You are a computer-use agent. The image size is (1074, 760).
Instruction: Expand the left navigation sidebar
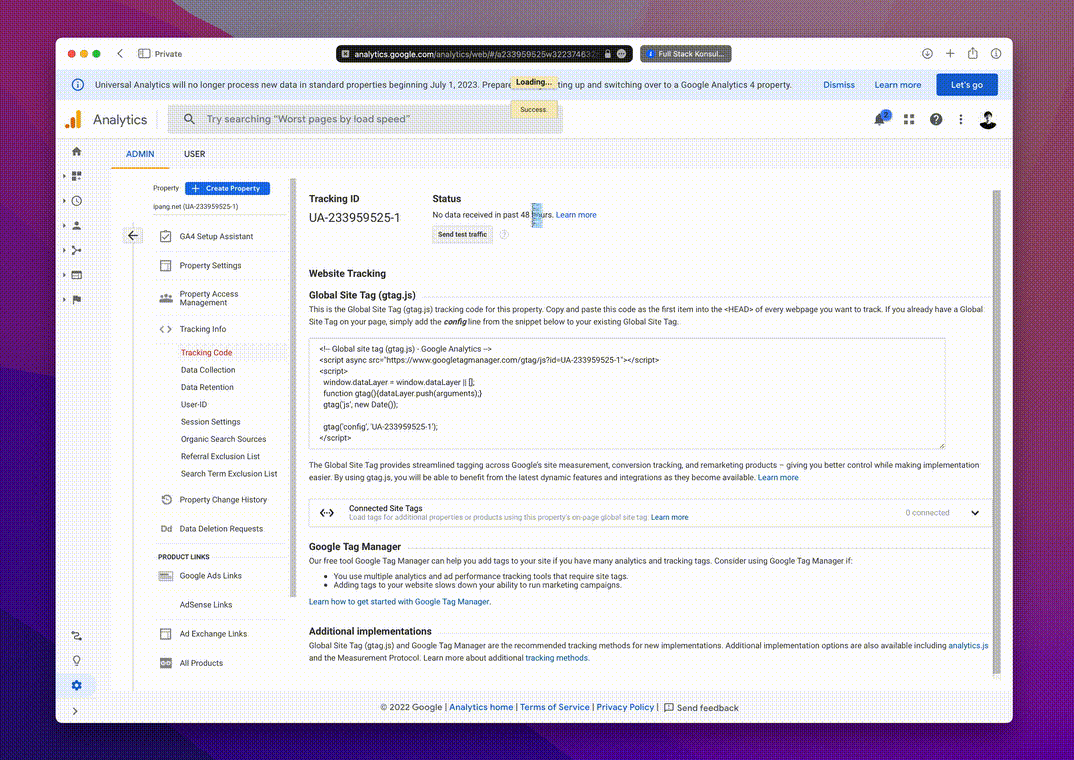[75, 711]
